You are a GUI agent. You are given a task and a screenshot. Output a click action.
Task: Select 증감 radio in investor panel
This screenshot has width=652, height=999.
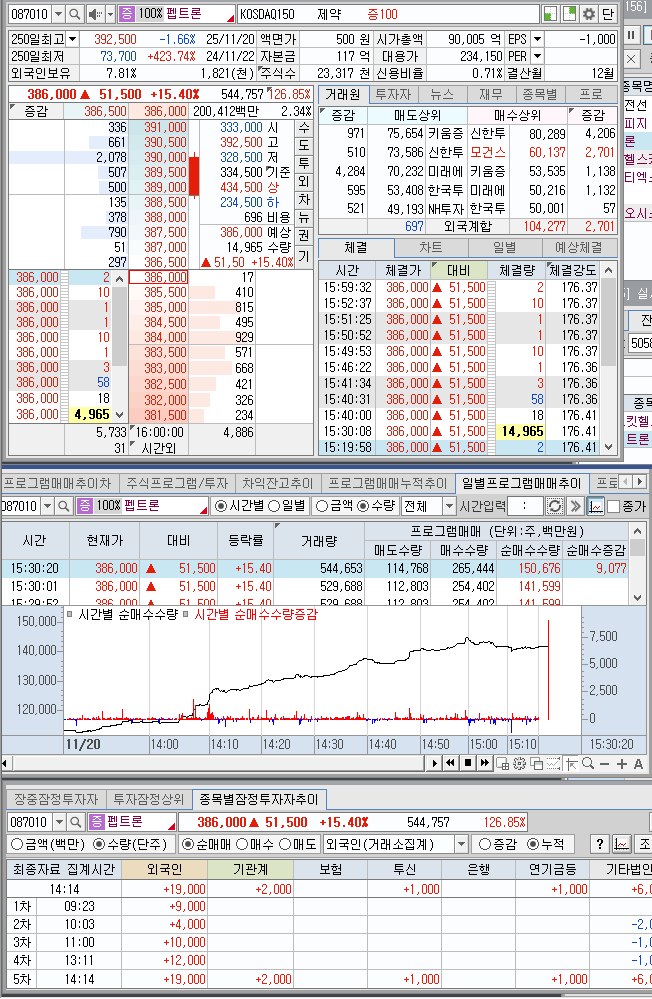(x=485, y=844)
